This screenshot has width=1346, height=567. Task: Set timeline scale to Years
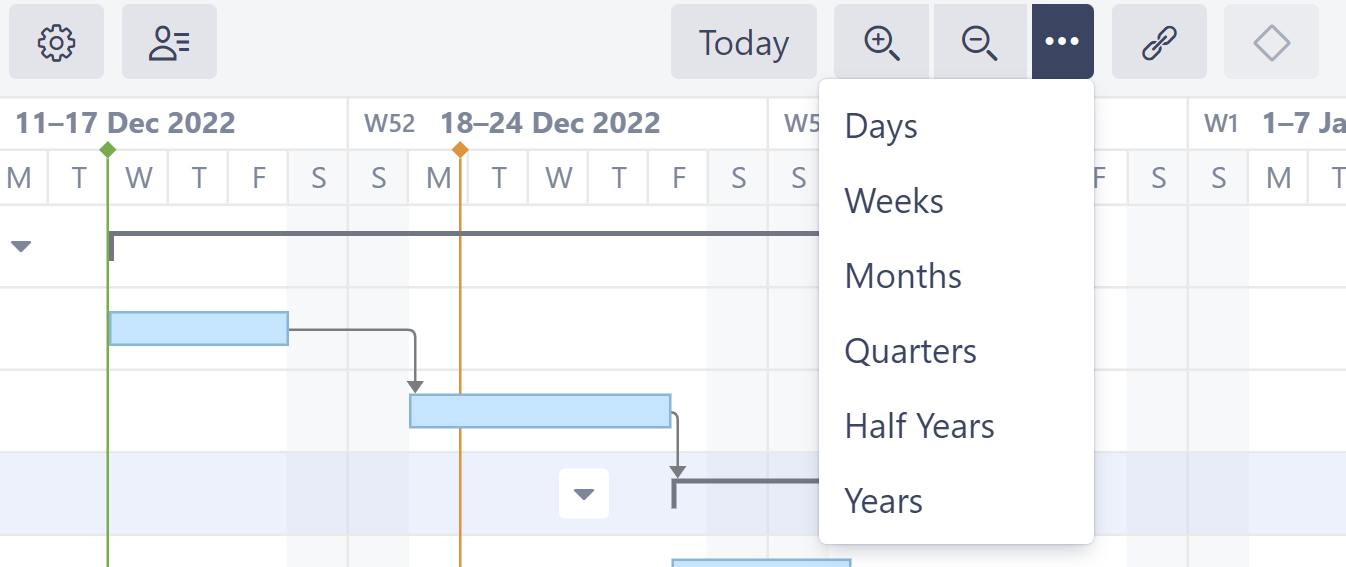pos(883,501)
